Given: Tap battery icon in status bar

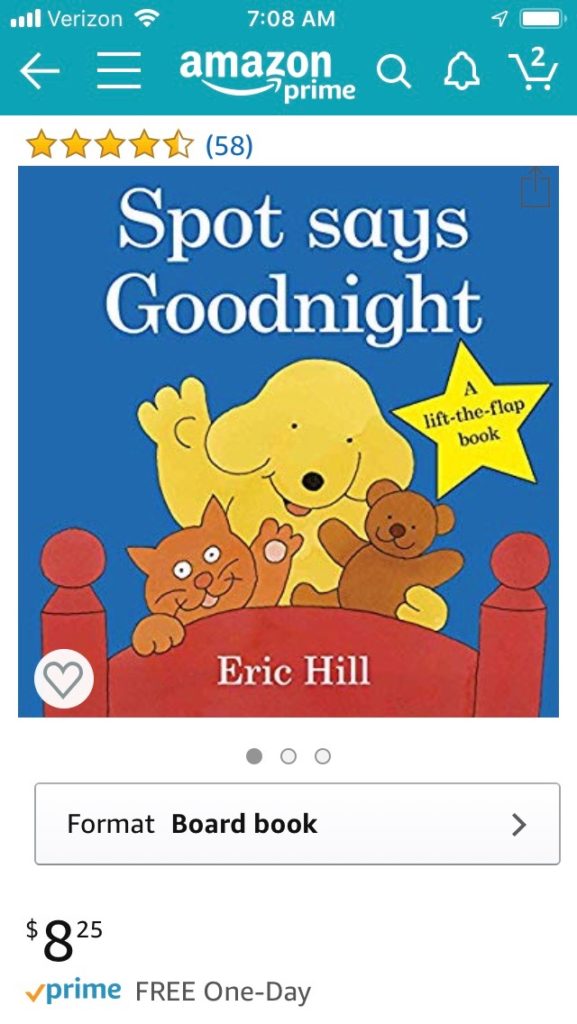Looking at the screenshot, I should (541, 19).
